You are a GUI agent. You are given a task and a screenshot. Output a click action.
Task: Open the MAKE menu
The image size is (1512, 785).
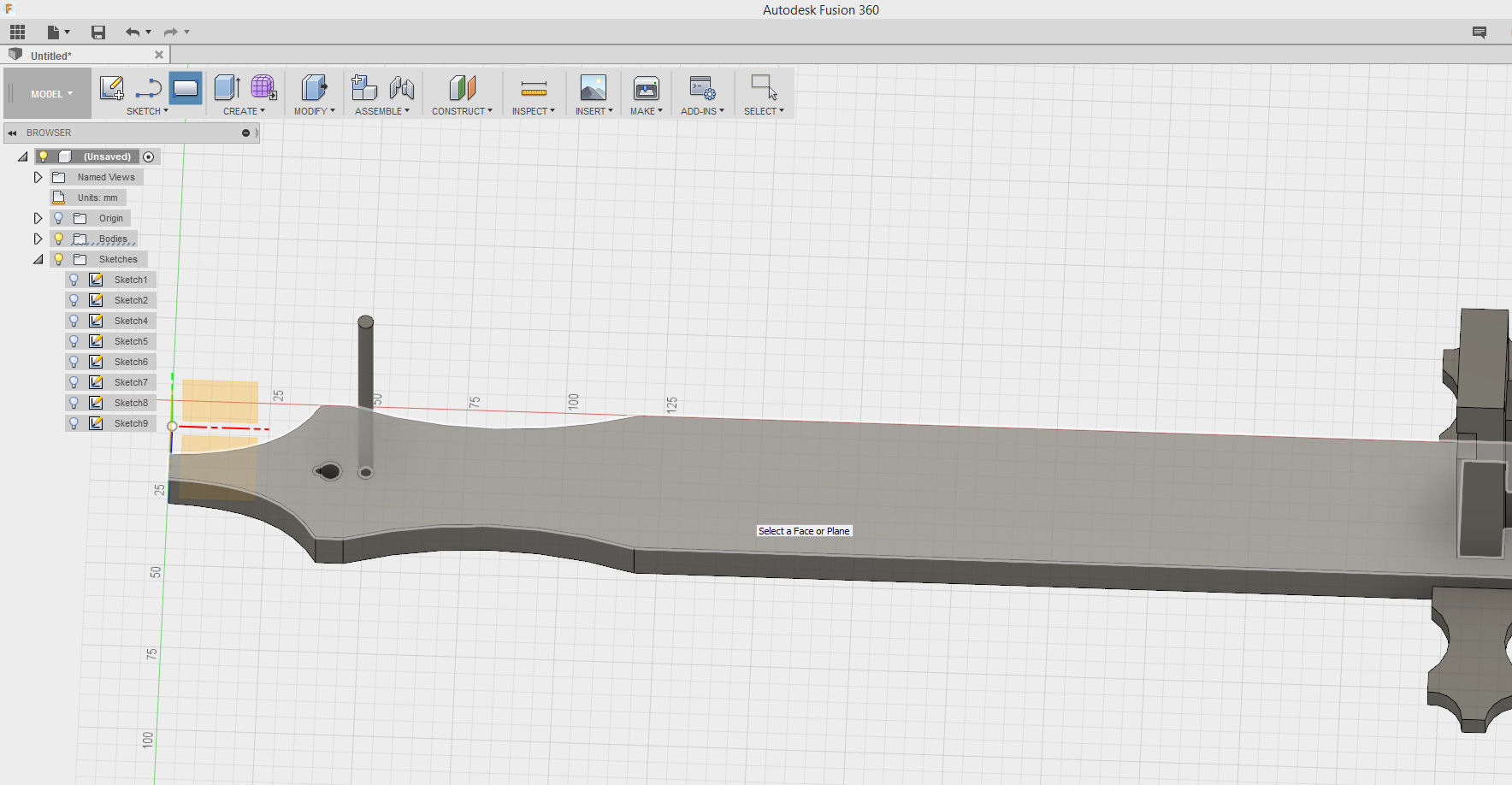[646, 111]
